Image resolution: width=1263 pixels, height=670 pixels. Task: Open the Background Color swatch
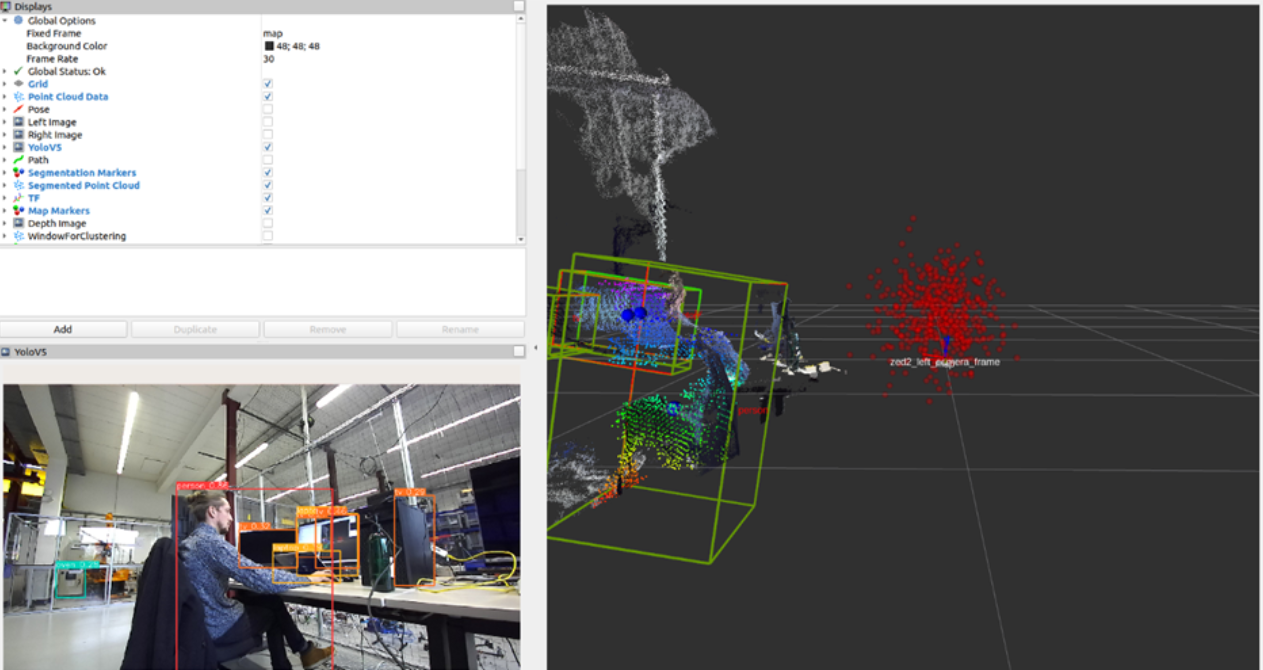pyautogui.click(x=269, y=46)
